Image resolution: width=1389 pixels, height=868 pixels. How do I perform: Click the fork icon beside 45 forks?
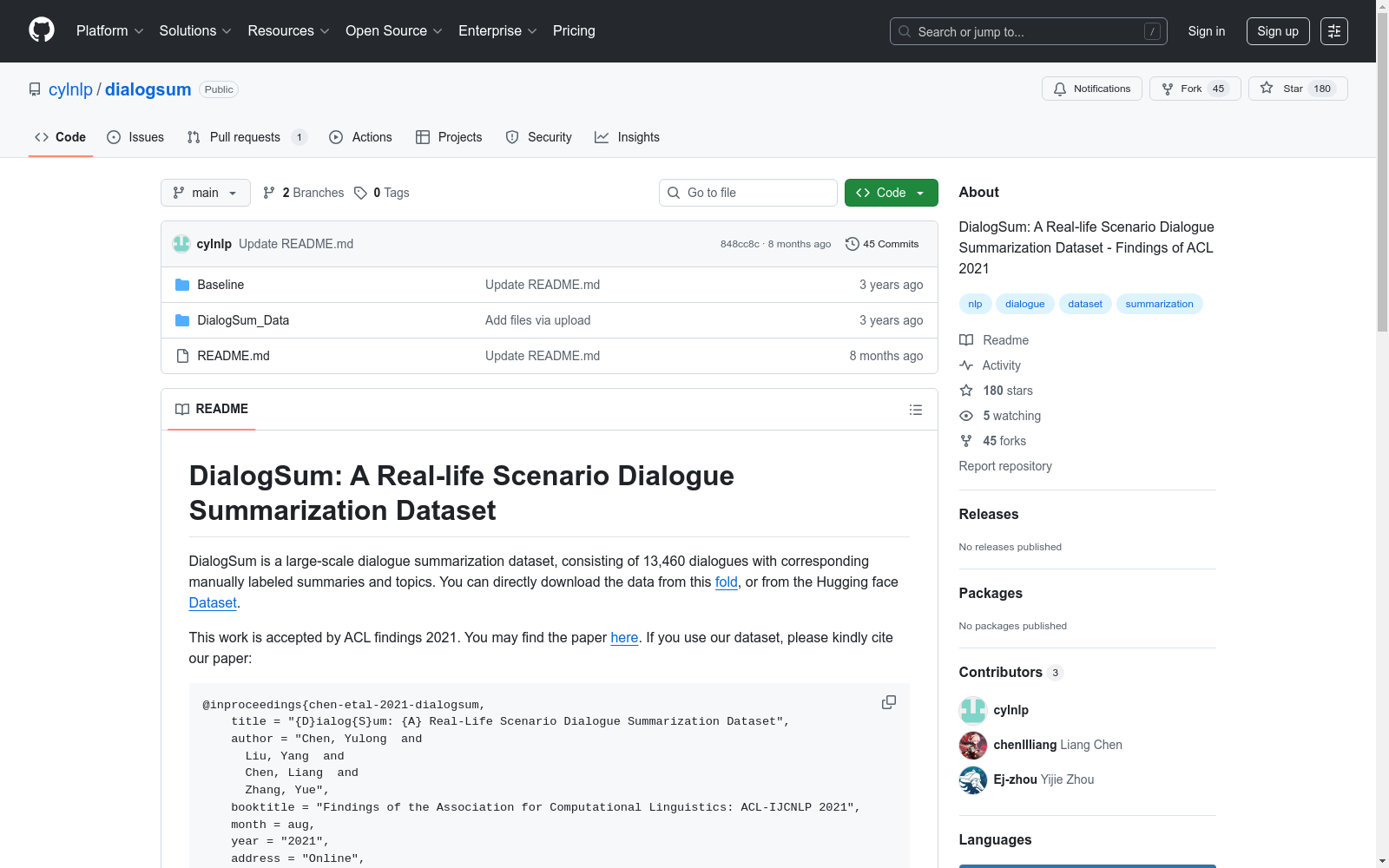click(966, 441)
